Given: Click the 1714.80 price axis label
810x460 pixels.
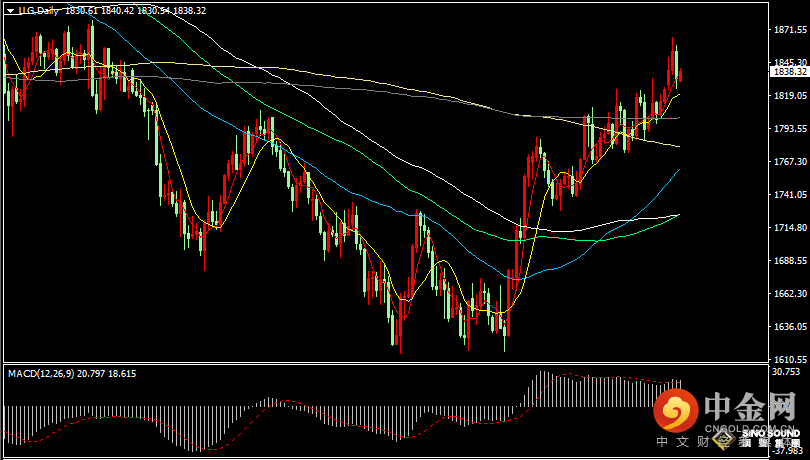Looking at the screenshot, I should point(789,228).
